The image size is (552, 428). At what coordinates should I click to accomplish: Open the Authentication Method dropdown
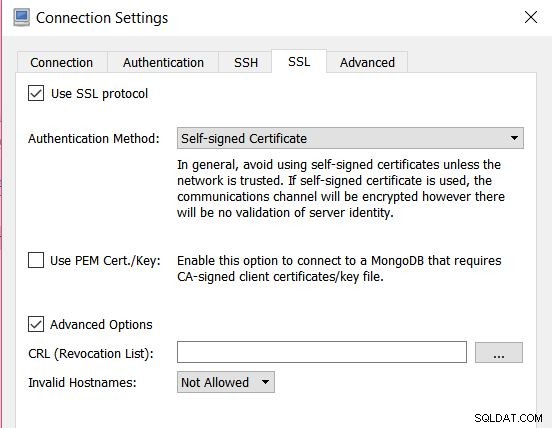tap(350, 138)
